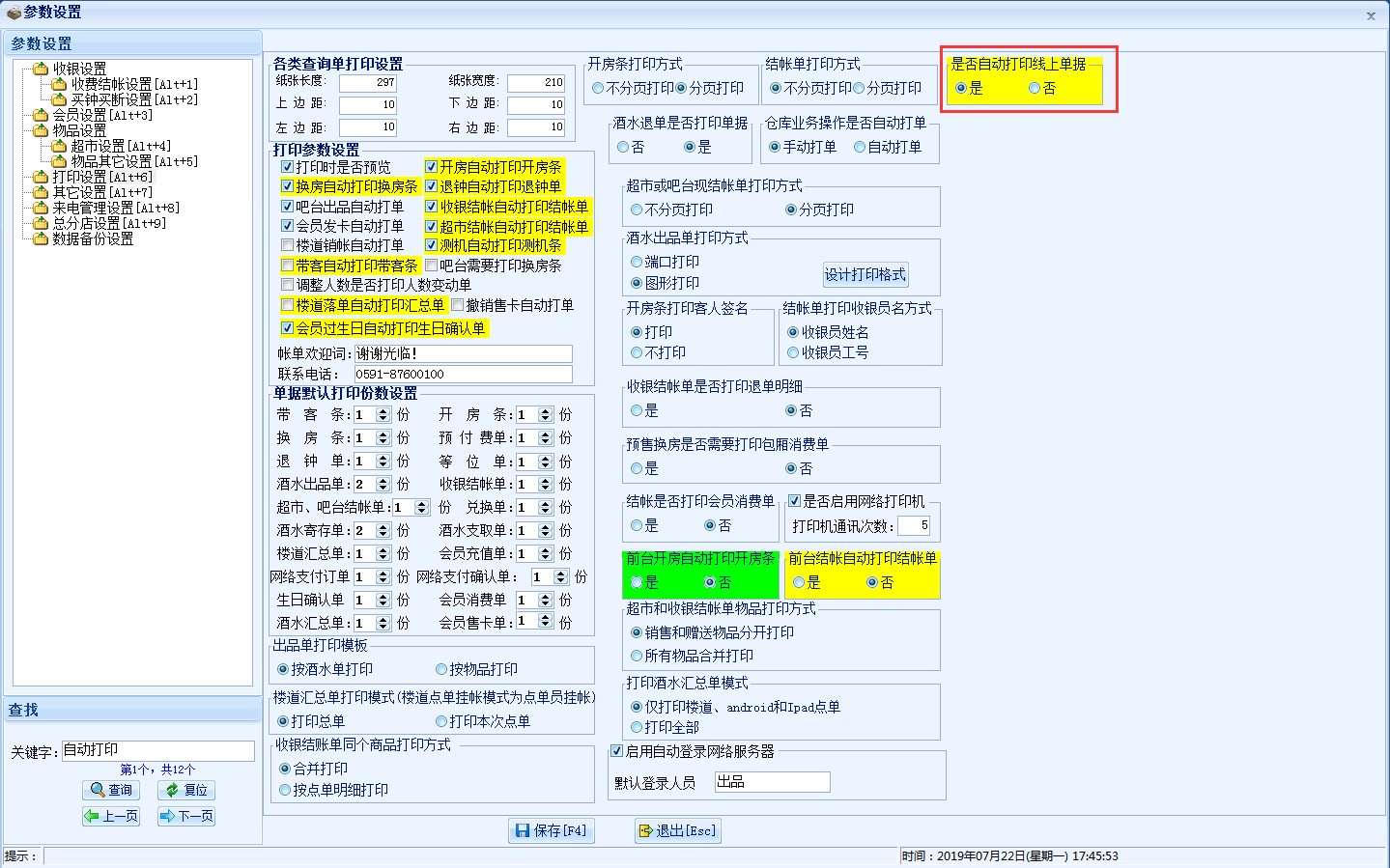The image size is (1390, 868).
Task: Click the folder icon beside 收银设置
Action: 41,69
